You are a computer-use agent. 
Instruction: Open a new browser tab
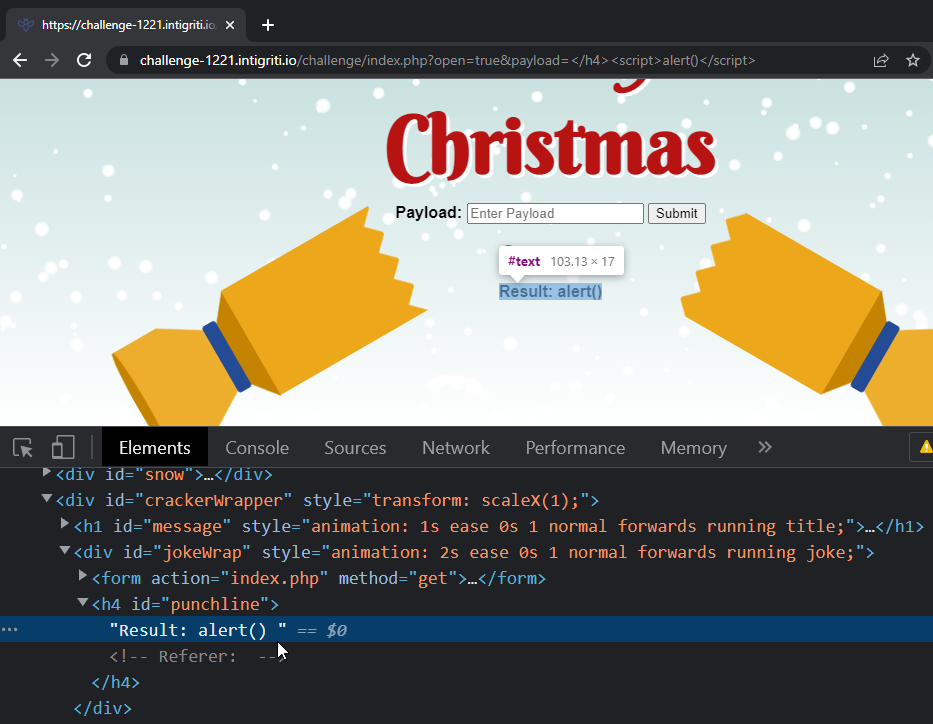(267, 25)
